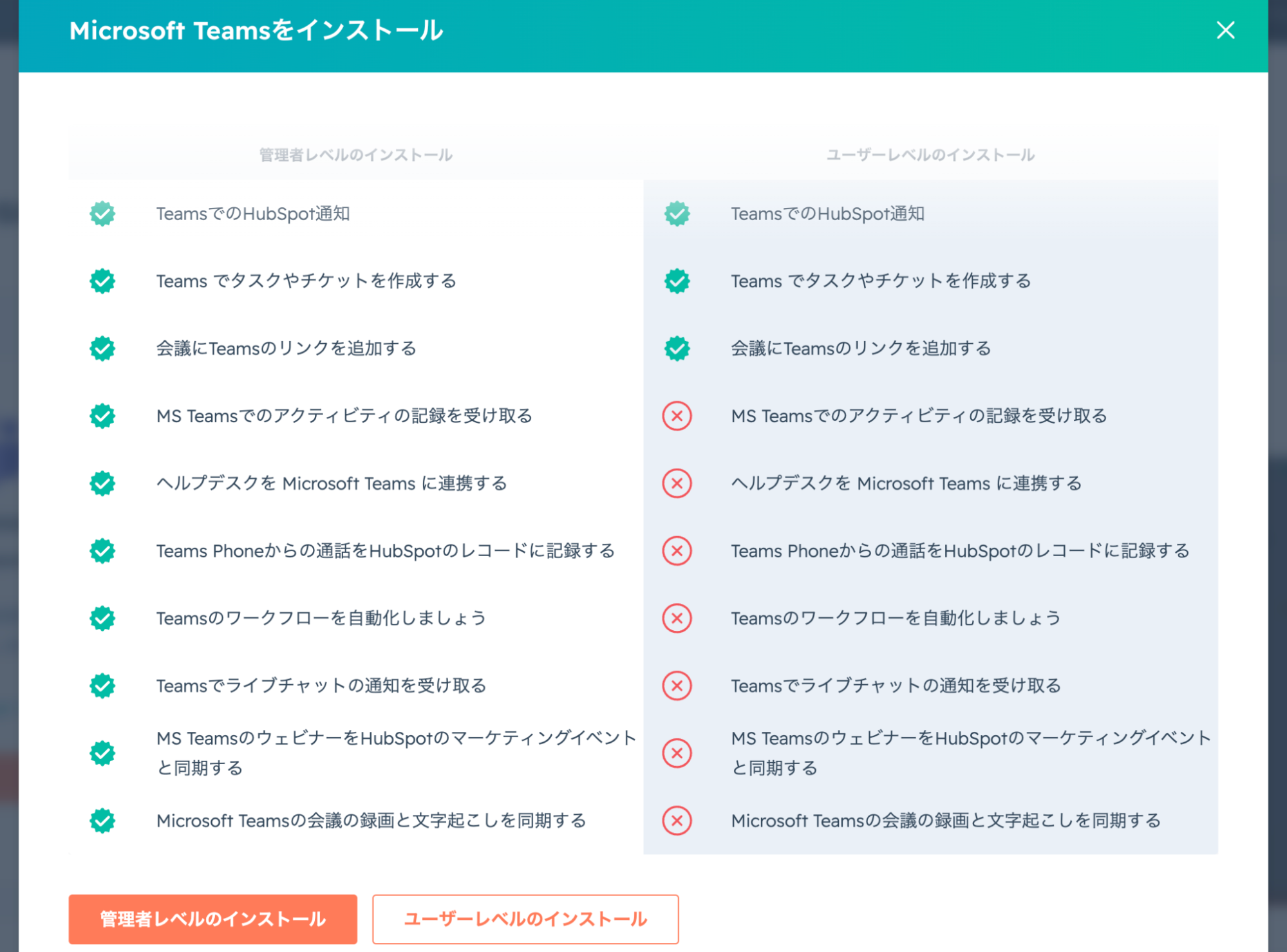This screenshot has height=952, width=1287.
Task: Click admin checkmark for Teams Phone通話記録 row
Action: point(102,551)
